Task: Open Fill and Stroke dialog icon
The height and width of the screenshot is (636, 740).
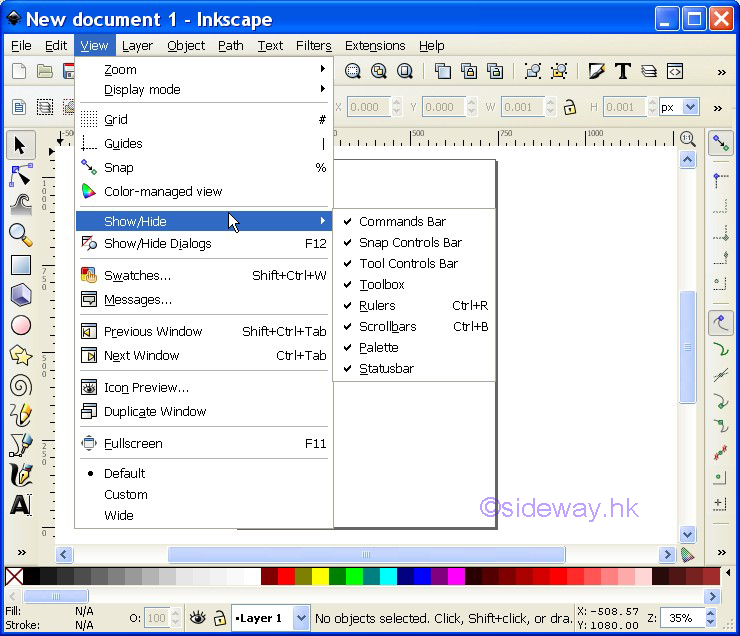Action: pos(597,71)
